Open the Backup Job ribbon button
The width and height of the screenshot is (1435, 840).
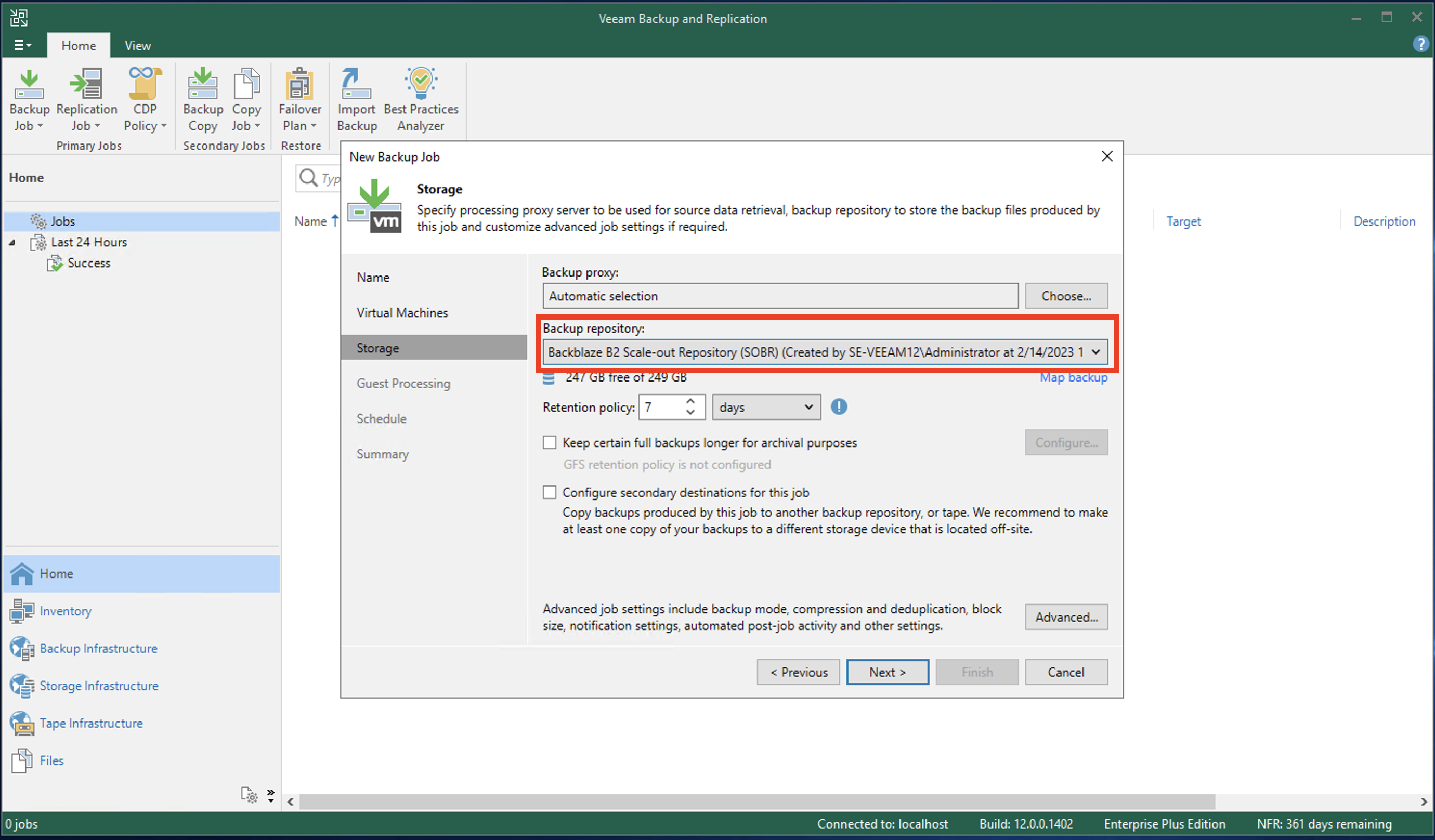coord(29,100)
